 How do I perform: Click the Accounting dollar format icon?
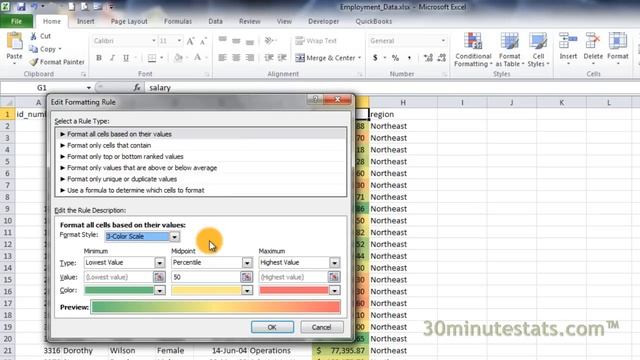coord(375,58)
